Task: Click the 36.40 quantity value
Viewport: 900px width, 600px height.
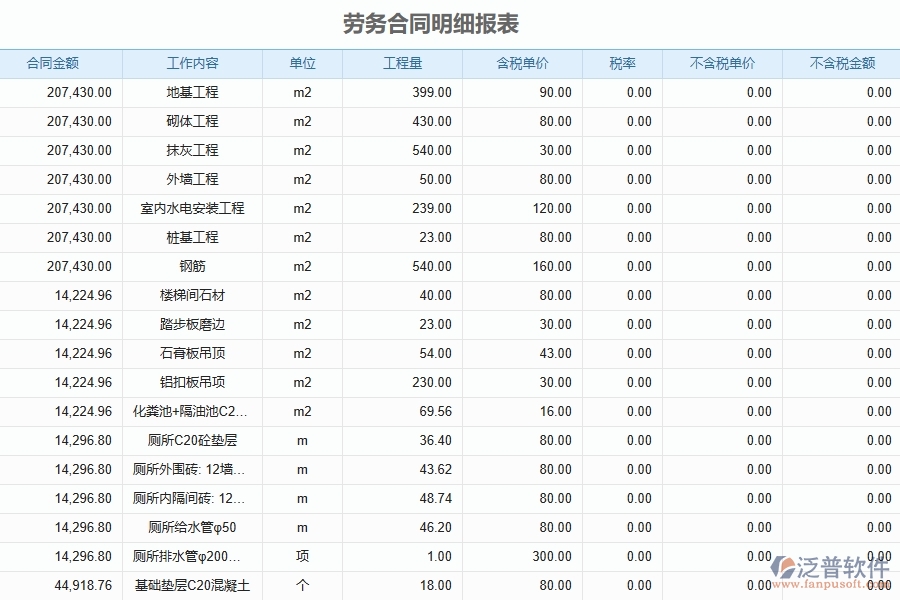Action: click(436, 440)
